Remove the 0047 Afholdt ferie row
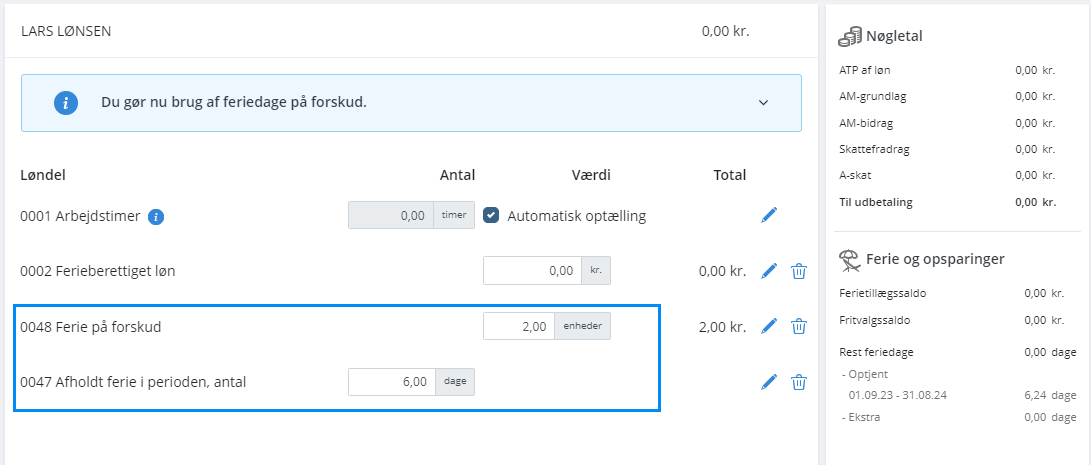The height and width of the screenshot is (465, 1091). click(799, 381)
